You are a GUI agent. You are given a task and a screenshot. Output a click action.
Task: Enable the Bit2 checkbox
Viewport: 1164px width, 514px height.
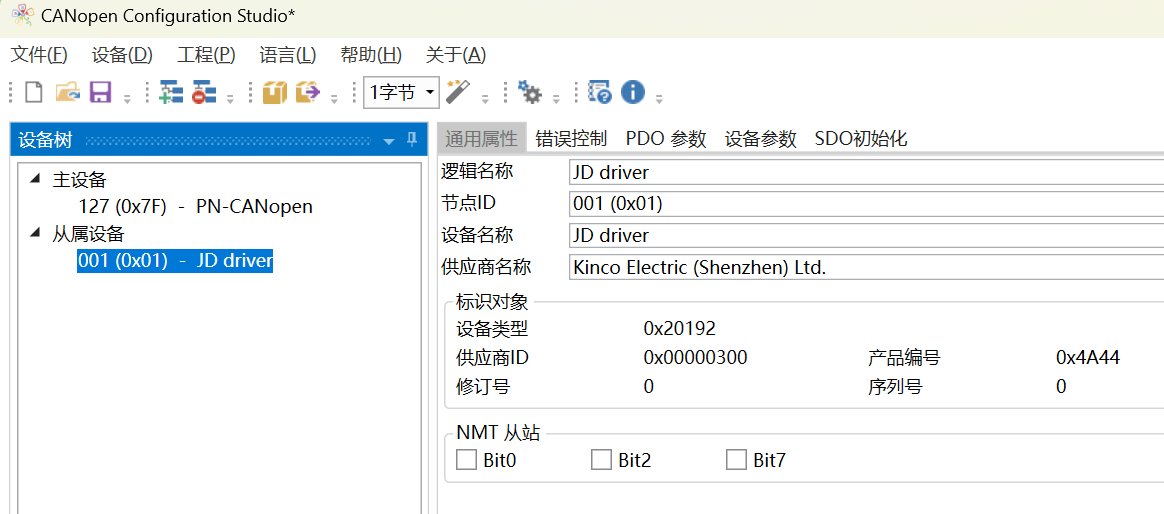tap(601, 460)
